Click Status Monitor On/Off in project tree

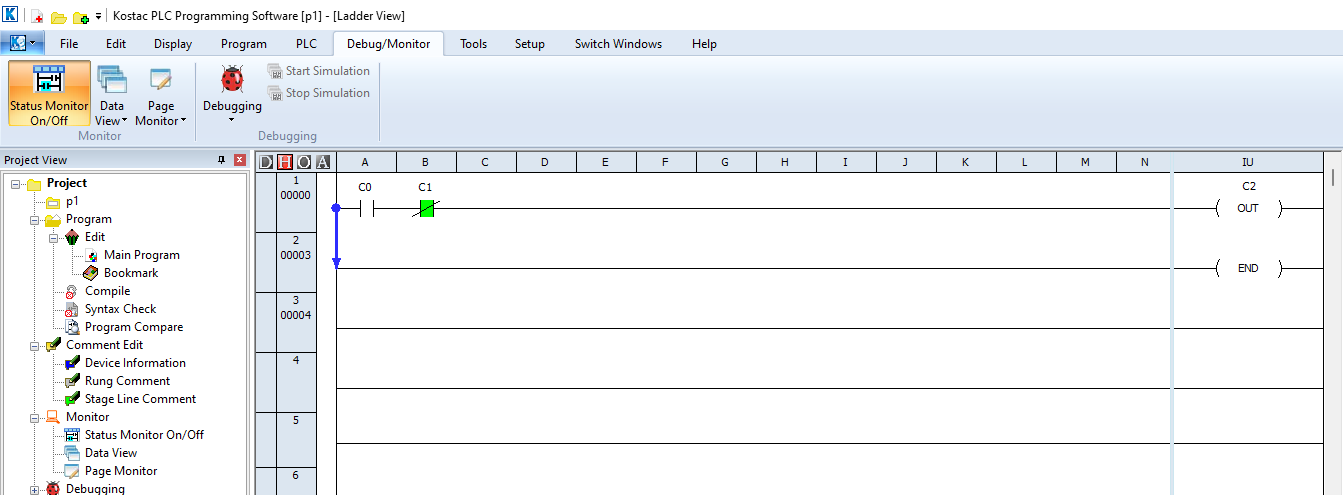click(144, 435)
